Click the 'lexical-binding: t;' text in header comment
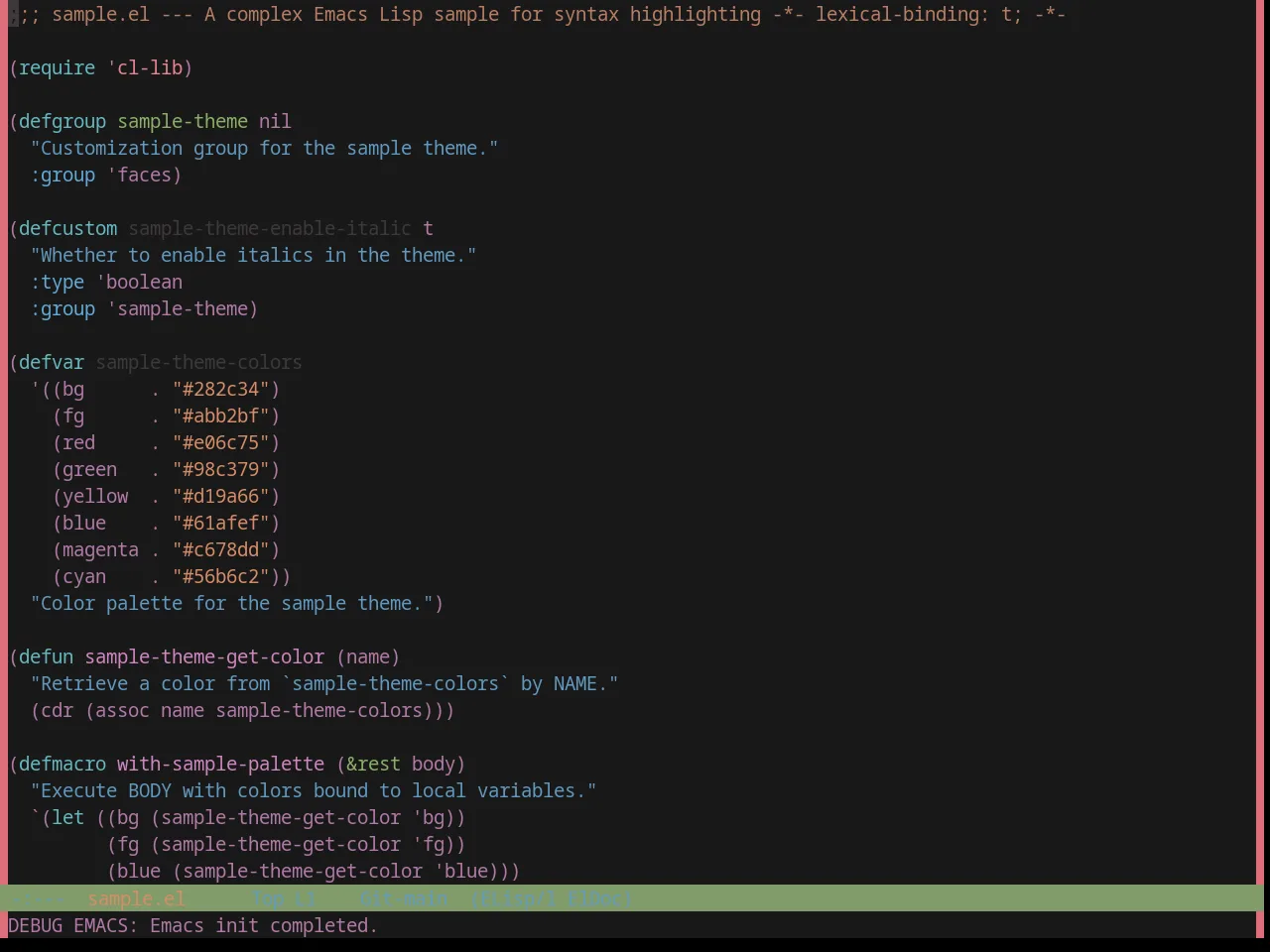Image resolution: width=1270 pixels, height=952 pixels. tap(919, 14)
